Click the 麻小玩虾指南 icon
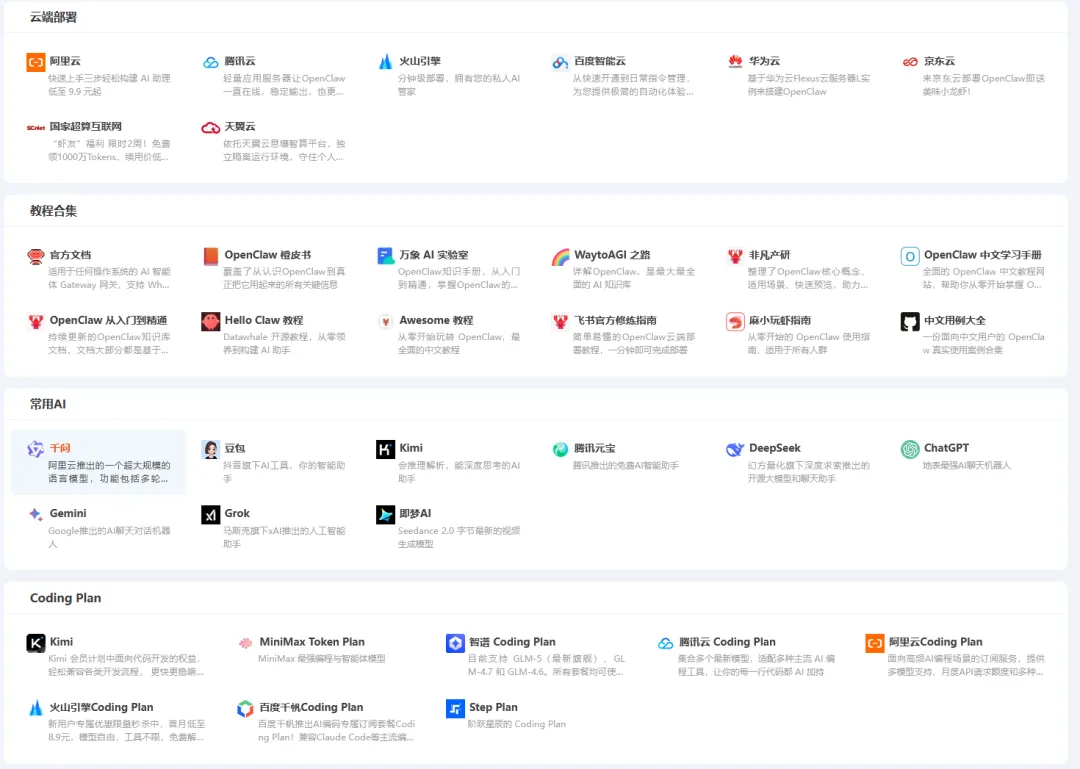Screen dimensions: 1080x769 pyautogui.click(x=736, y=321)
